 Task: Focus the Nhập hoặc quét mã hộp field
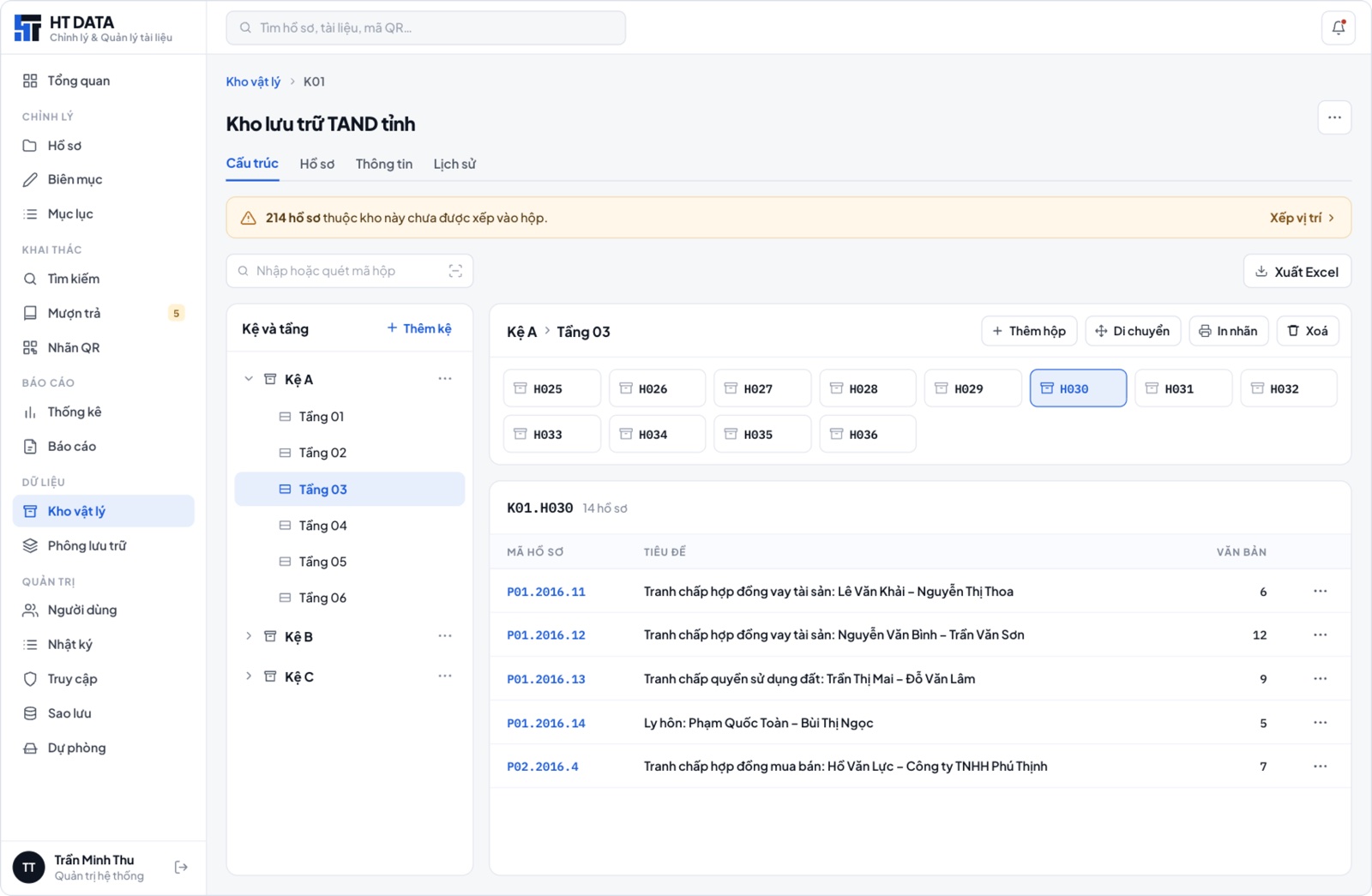(350, 271)
